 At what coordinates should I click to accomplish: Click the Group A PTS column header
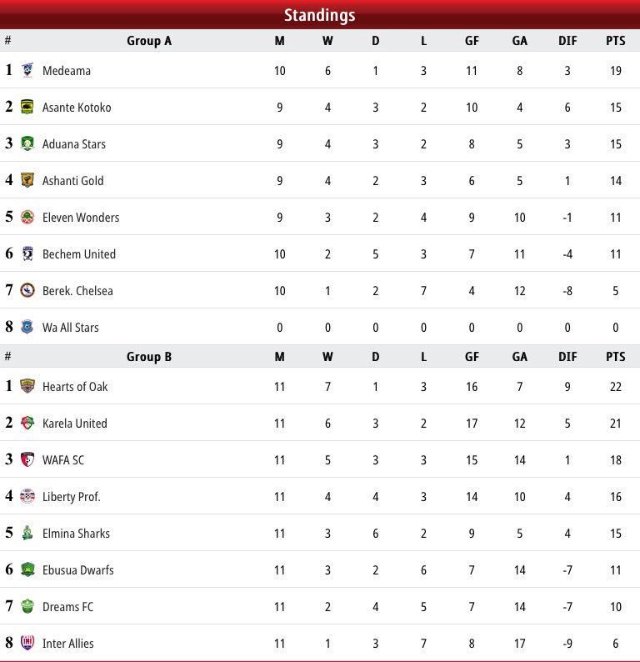616,41
